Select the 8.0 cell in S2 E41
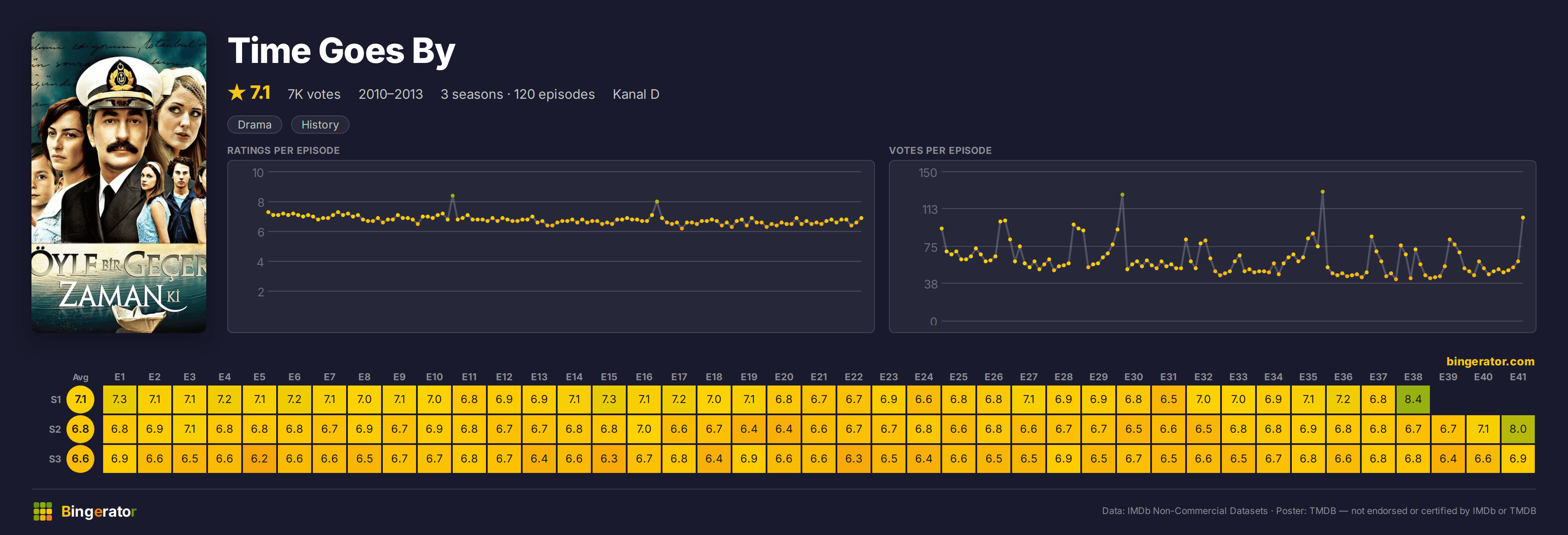The width and height of the screenshot is (1568, 535). 1517,429
